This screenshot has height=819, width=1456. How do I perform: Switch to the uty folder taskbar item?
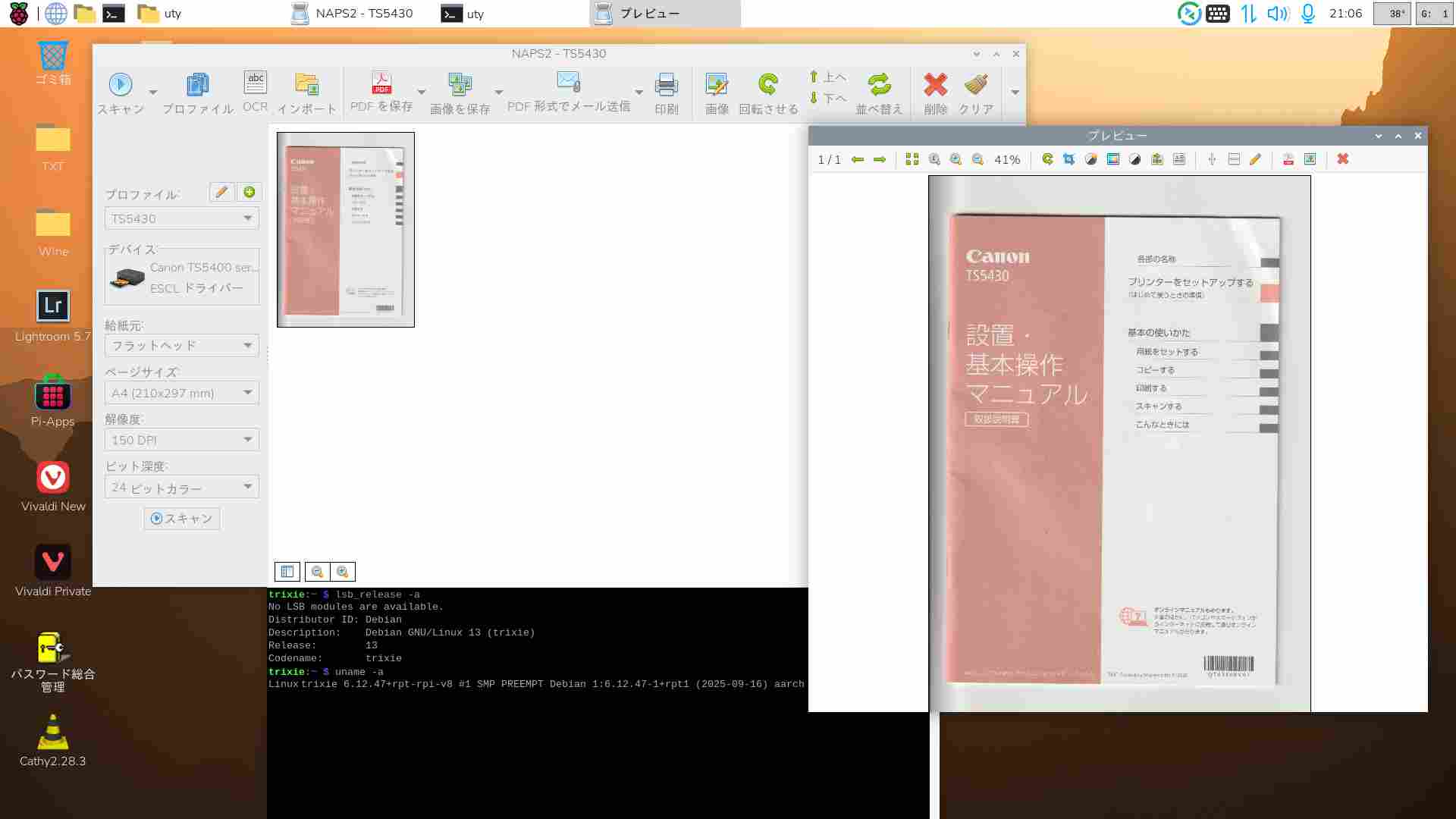coord(160,14)
